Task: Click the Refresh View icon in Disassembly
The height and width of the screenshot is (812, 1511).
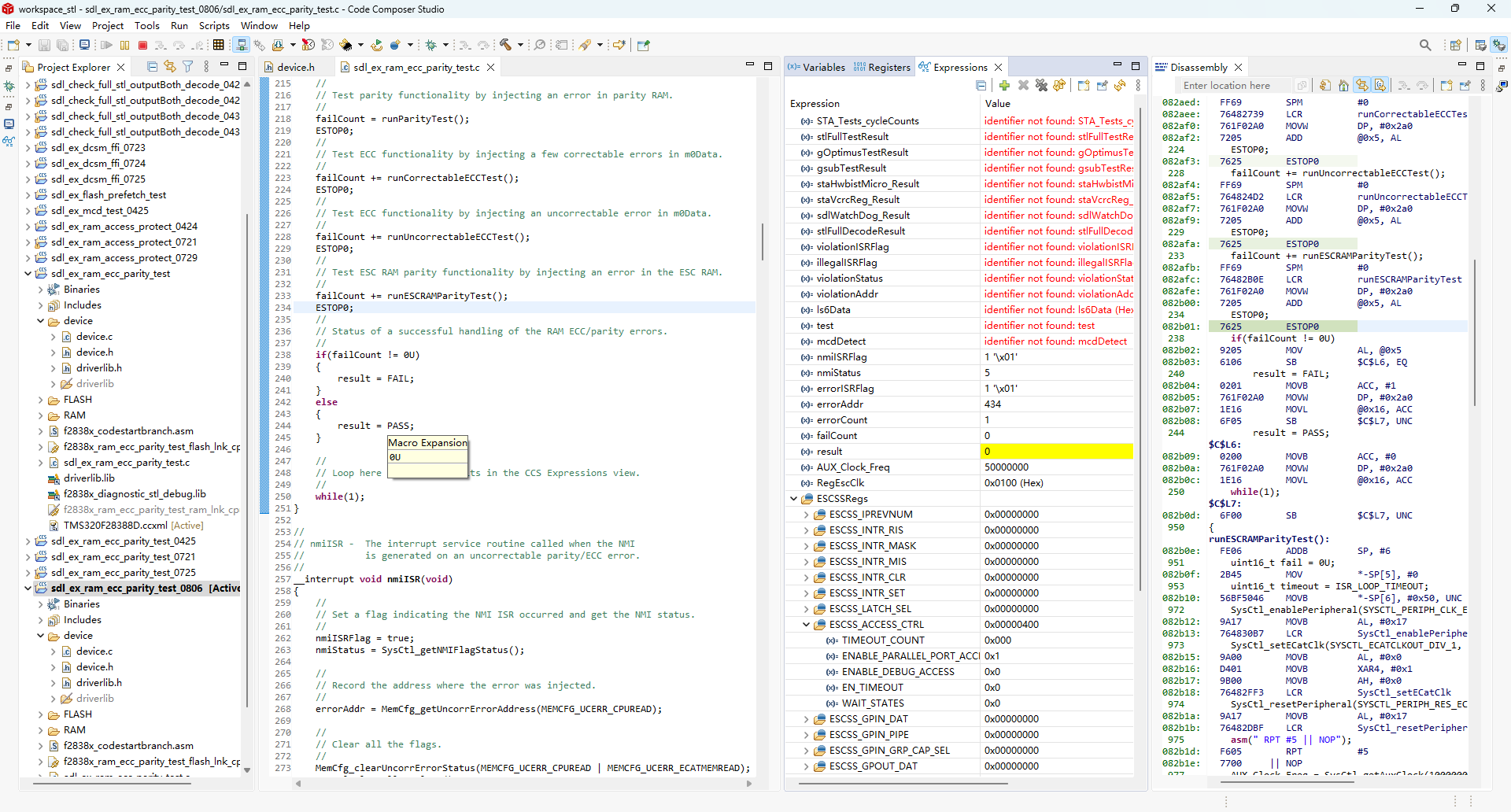Action: click(1325, 85)
